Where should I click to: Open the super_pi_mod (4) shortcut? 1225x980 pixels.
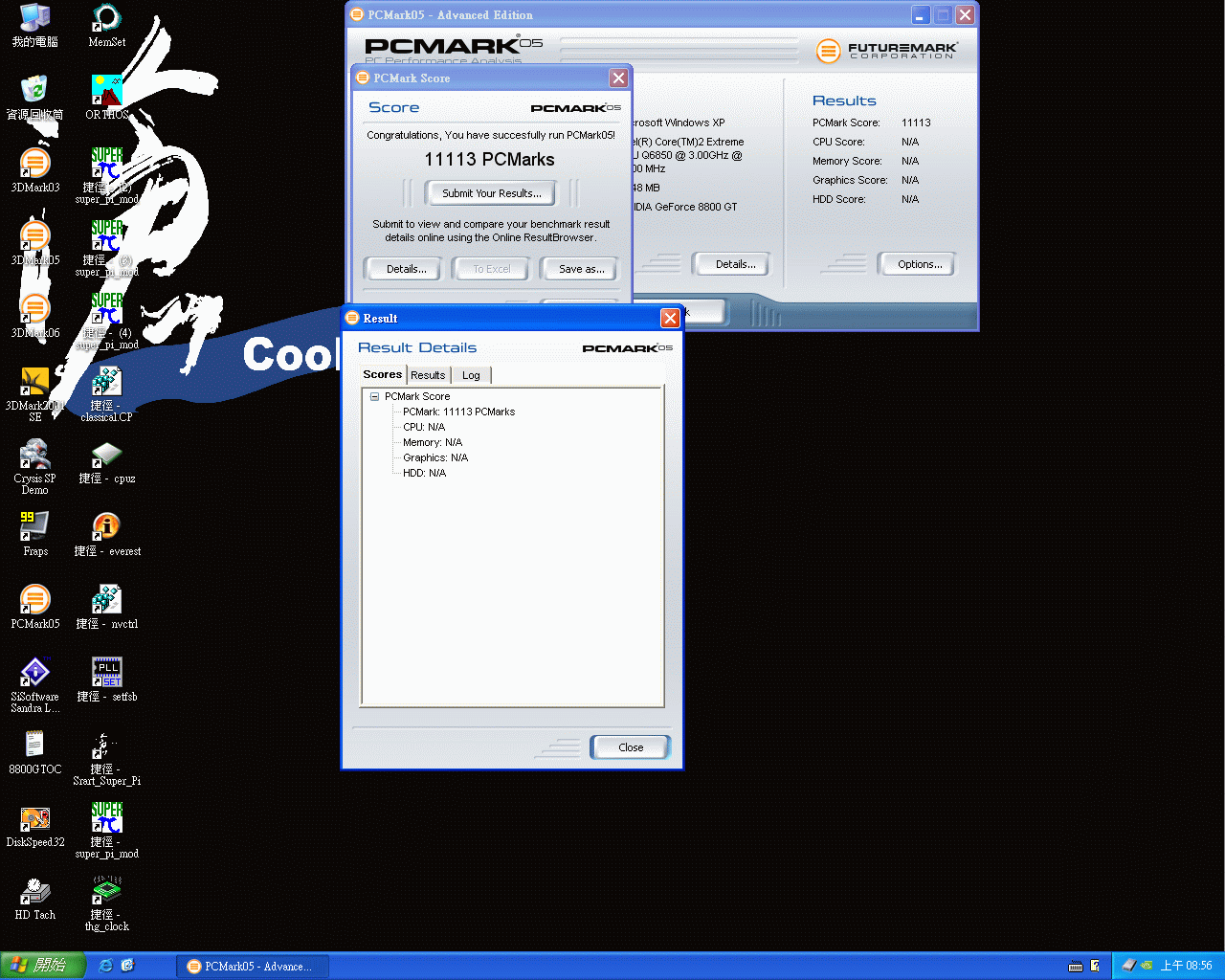(106, 322)
